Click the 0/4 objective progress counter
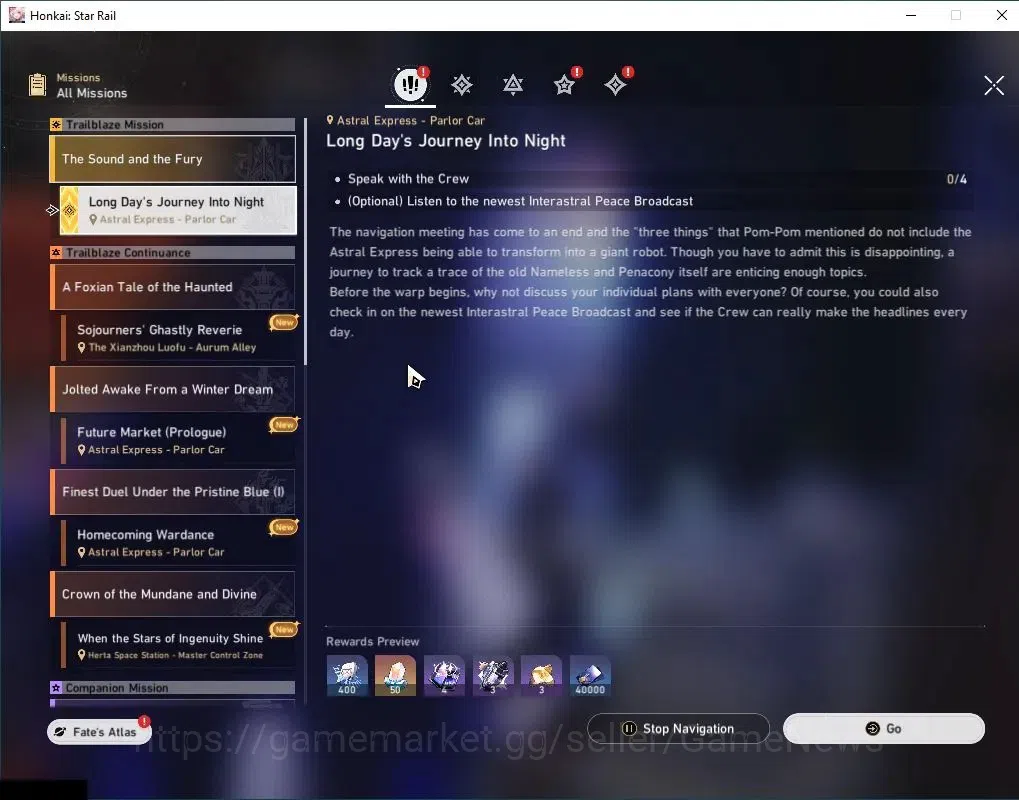Image resolution: width=1019 pixels, height=800 pixels. [x=957, y=179]
